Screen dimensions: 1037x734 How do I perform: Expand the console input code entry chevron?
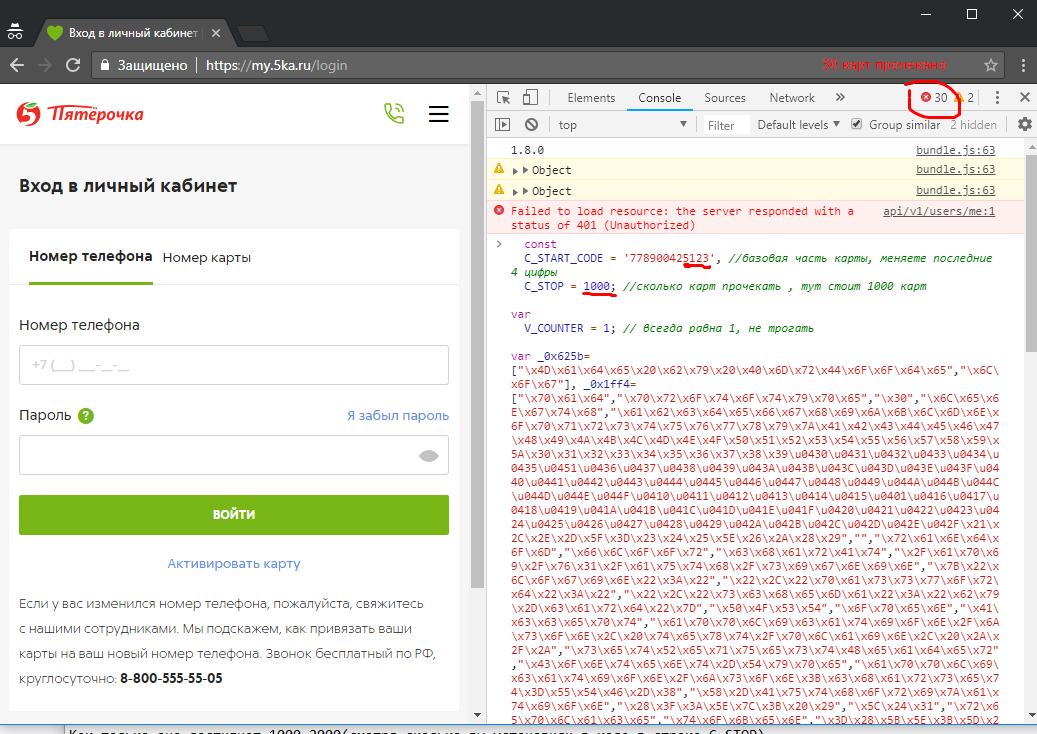[x=500, y=244]
